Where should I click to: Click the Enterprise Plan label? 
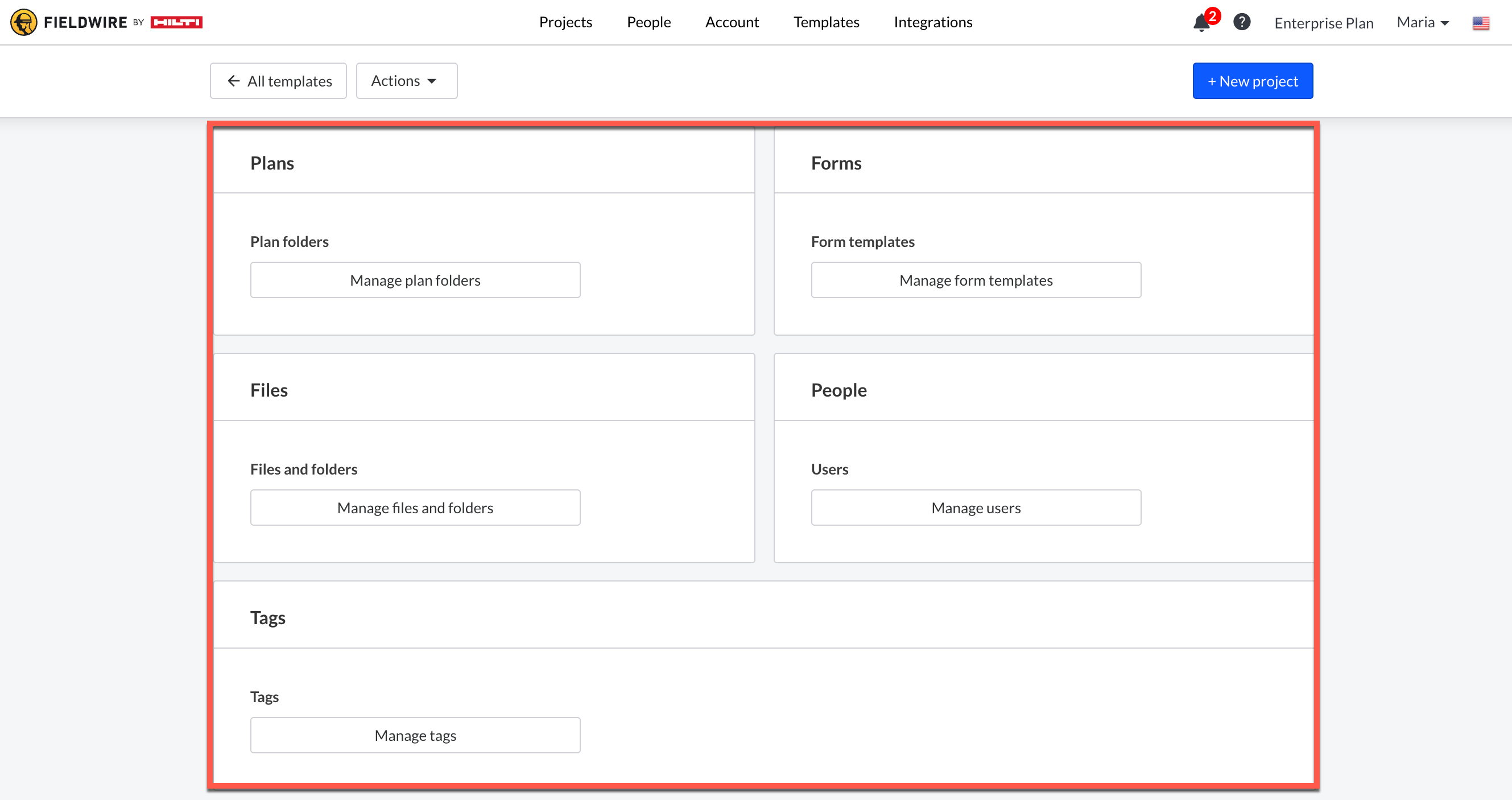[x=1324, y=23]
